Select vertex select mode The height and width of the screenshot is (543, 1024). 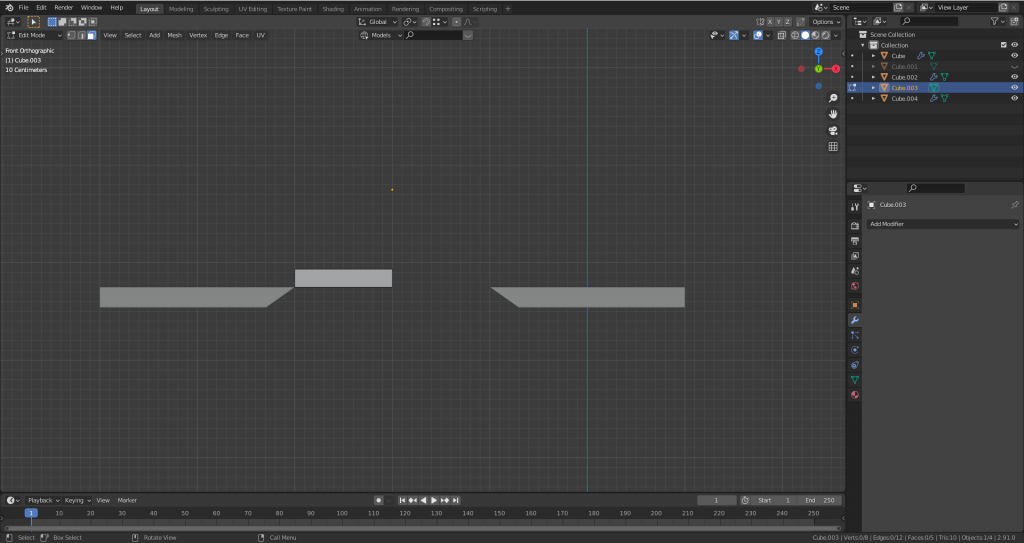(71, 35)
